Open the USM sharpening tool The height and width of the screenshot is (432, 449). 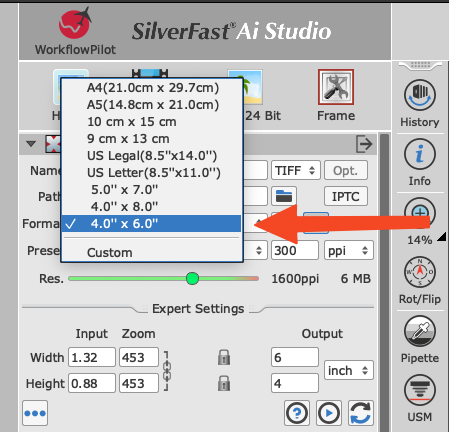[420, 390]
